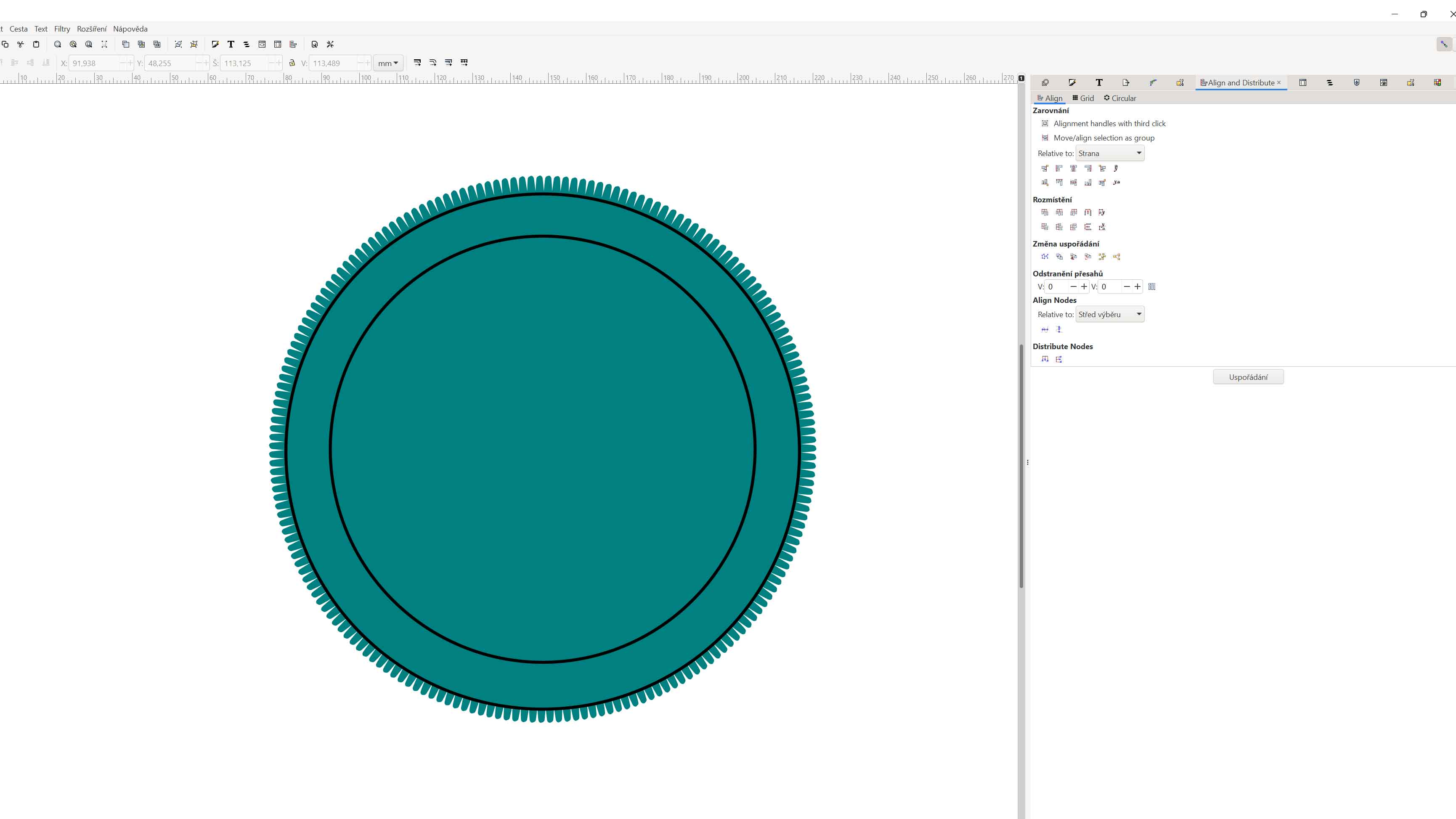Open the Střed výběru dropdown
The image size is (1456, 819).
click(x=1109, y=314)
